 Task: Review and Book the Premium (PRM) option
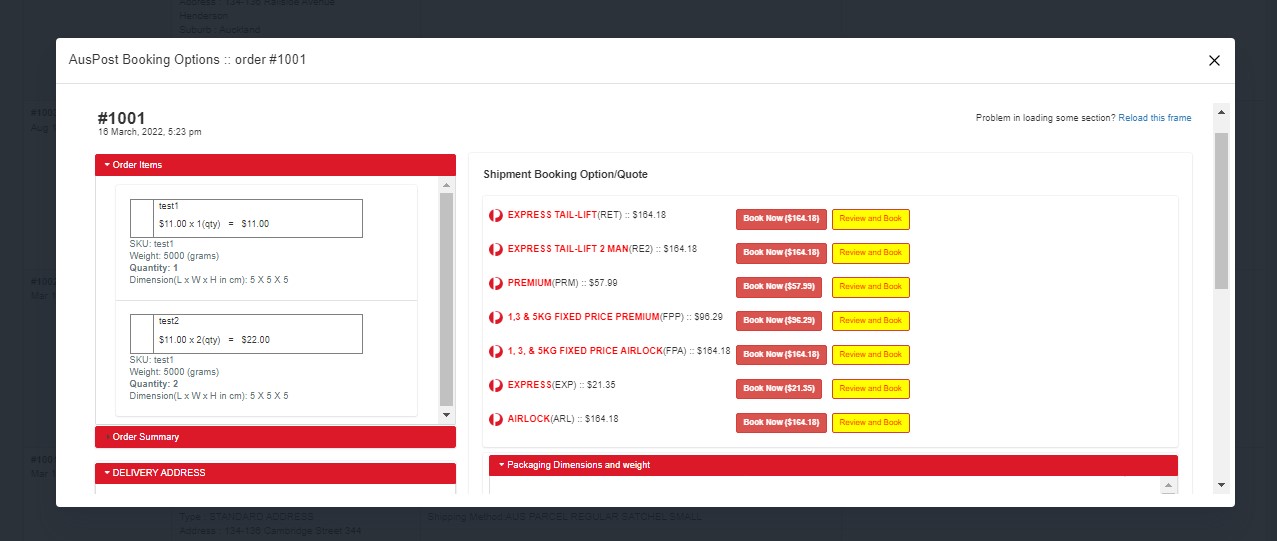(x=871, y=287)
